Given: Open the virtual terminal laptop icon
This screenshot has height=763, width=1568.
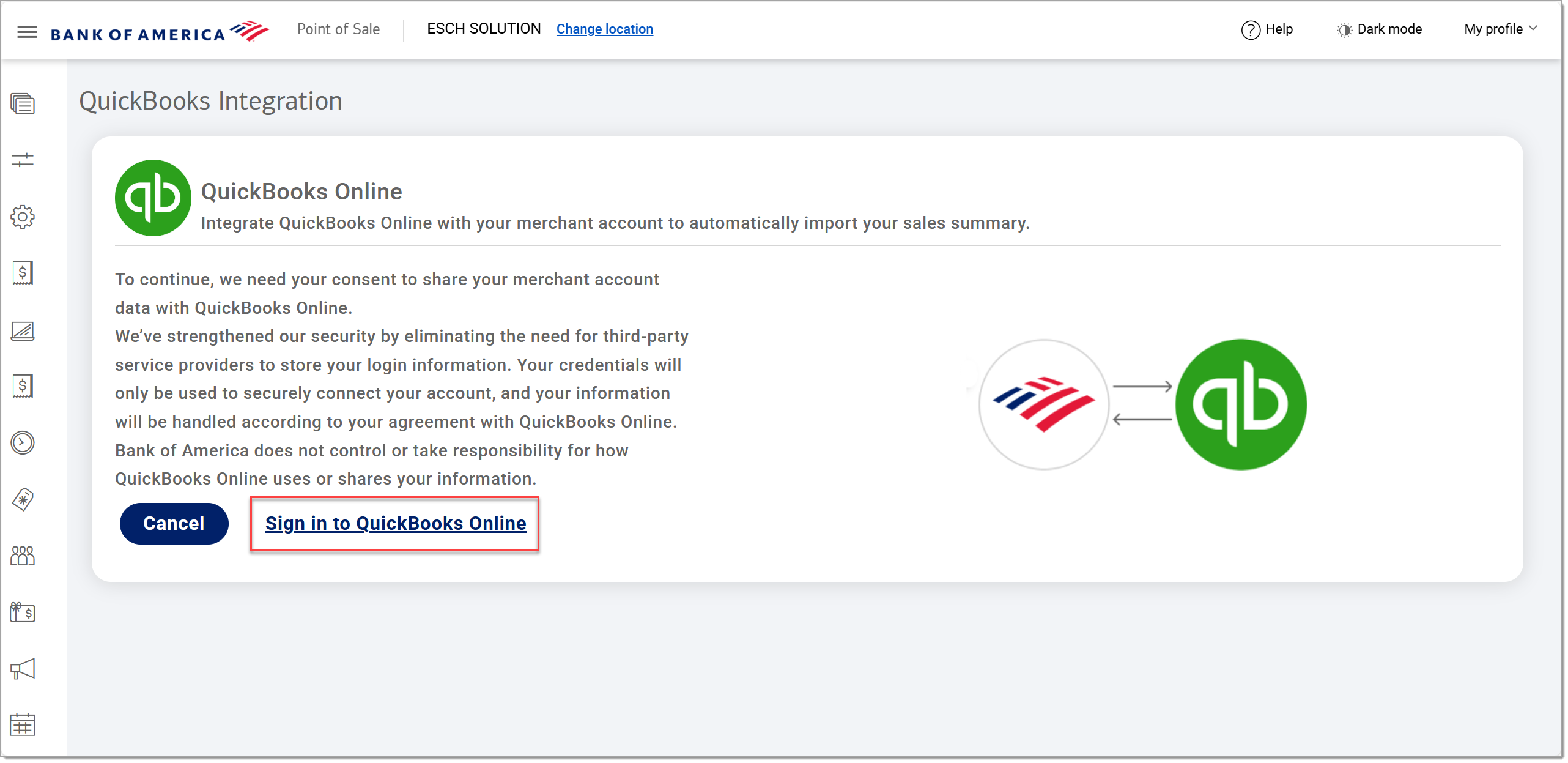Looking at the screenshot, I should (23, 330).
